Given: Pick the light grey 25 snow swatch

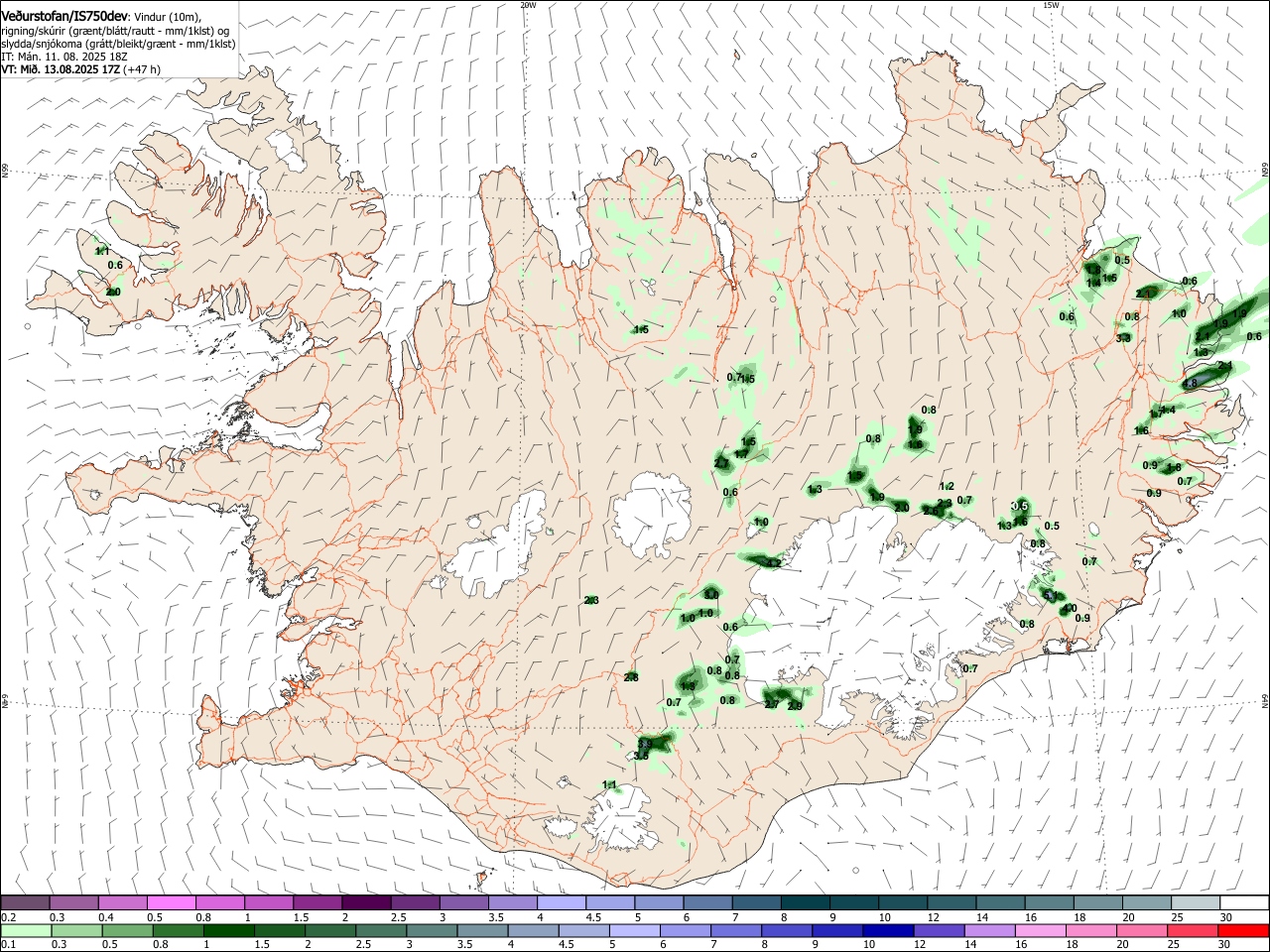Looking at the screenshot, I should [1196, 902].
